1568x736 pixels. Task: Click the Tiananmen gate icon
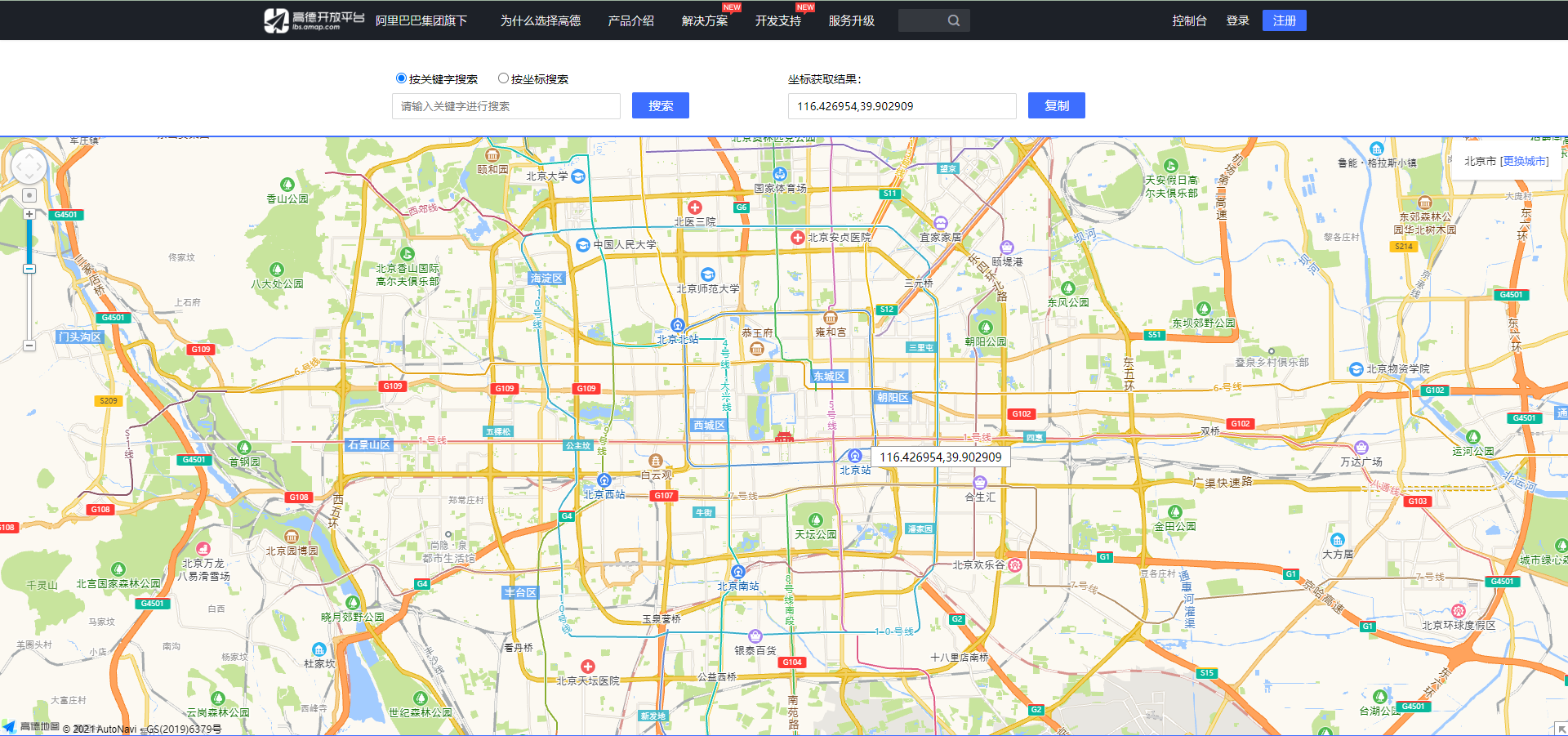[784, 437]
